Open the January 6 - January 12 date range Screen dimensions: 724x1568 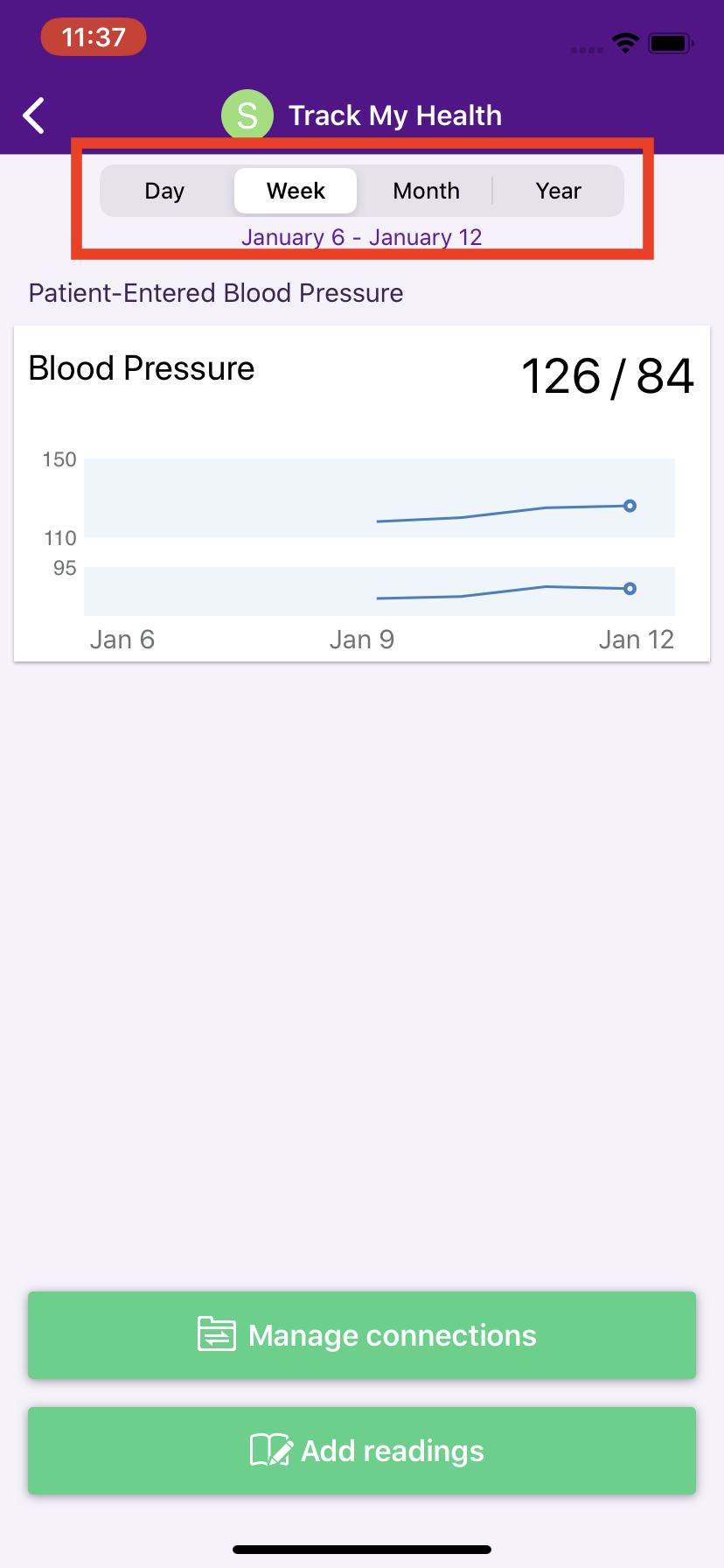(x=361, y=237)
